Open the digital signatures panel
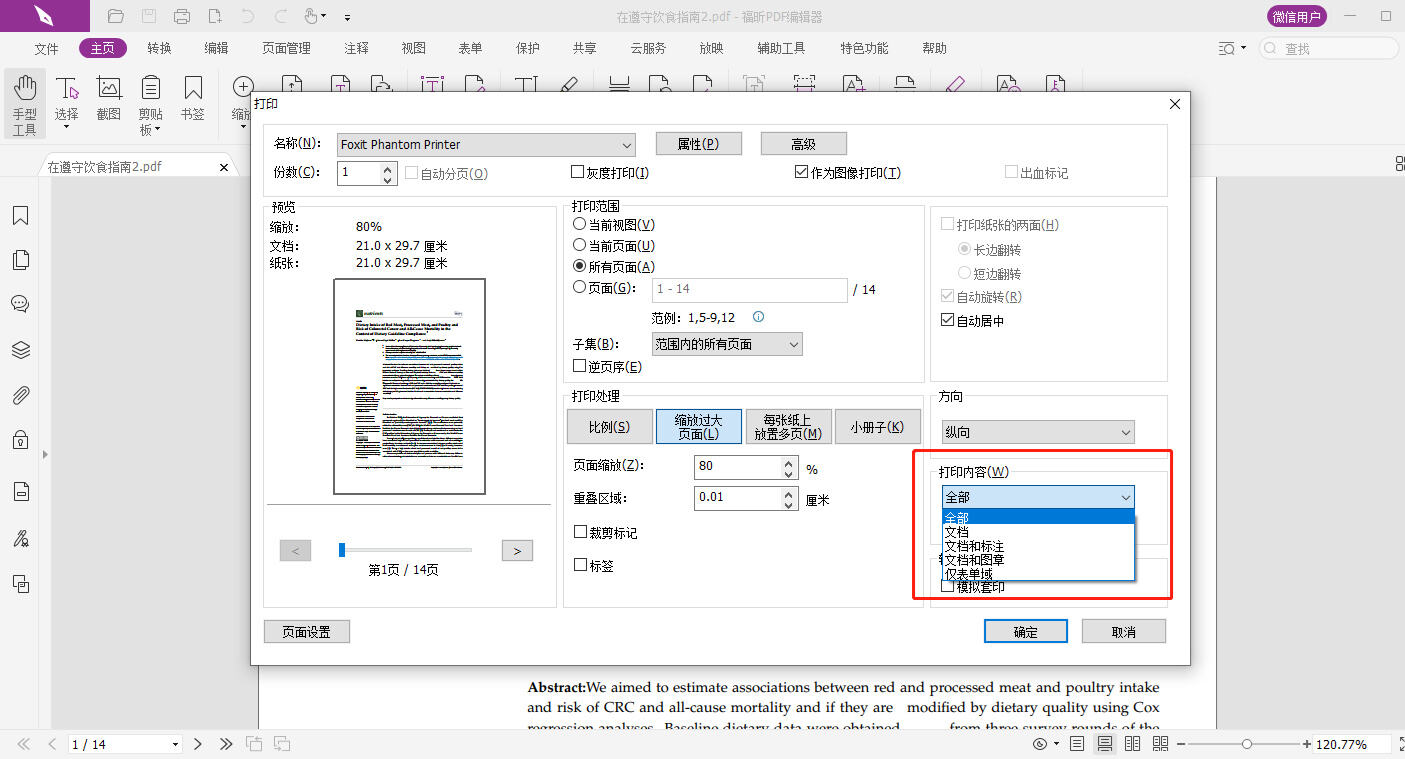This screenshot has width=1405, height=759. click(x=21, y=538)
